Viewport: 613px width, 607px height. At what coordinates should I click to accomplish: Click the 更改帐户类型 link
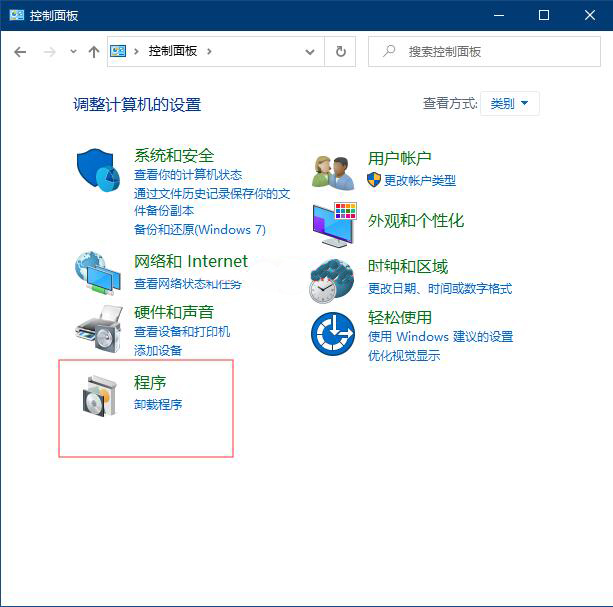420,180
